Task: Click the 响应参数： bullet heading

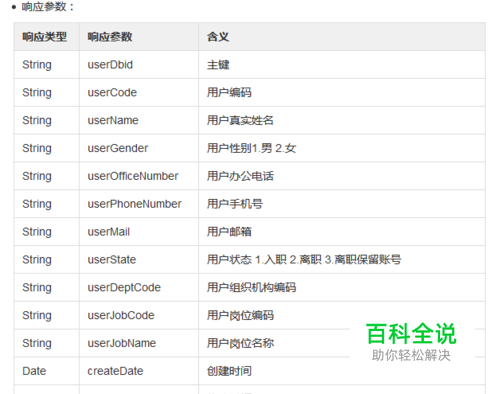Action: pyautogui.click(x=48, y=7)
